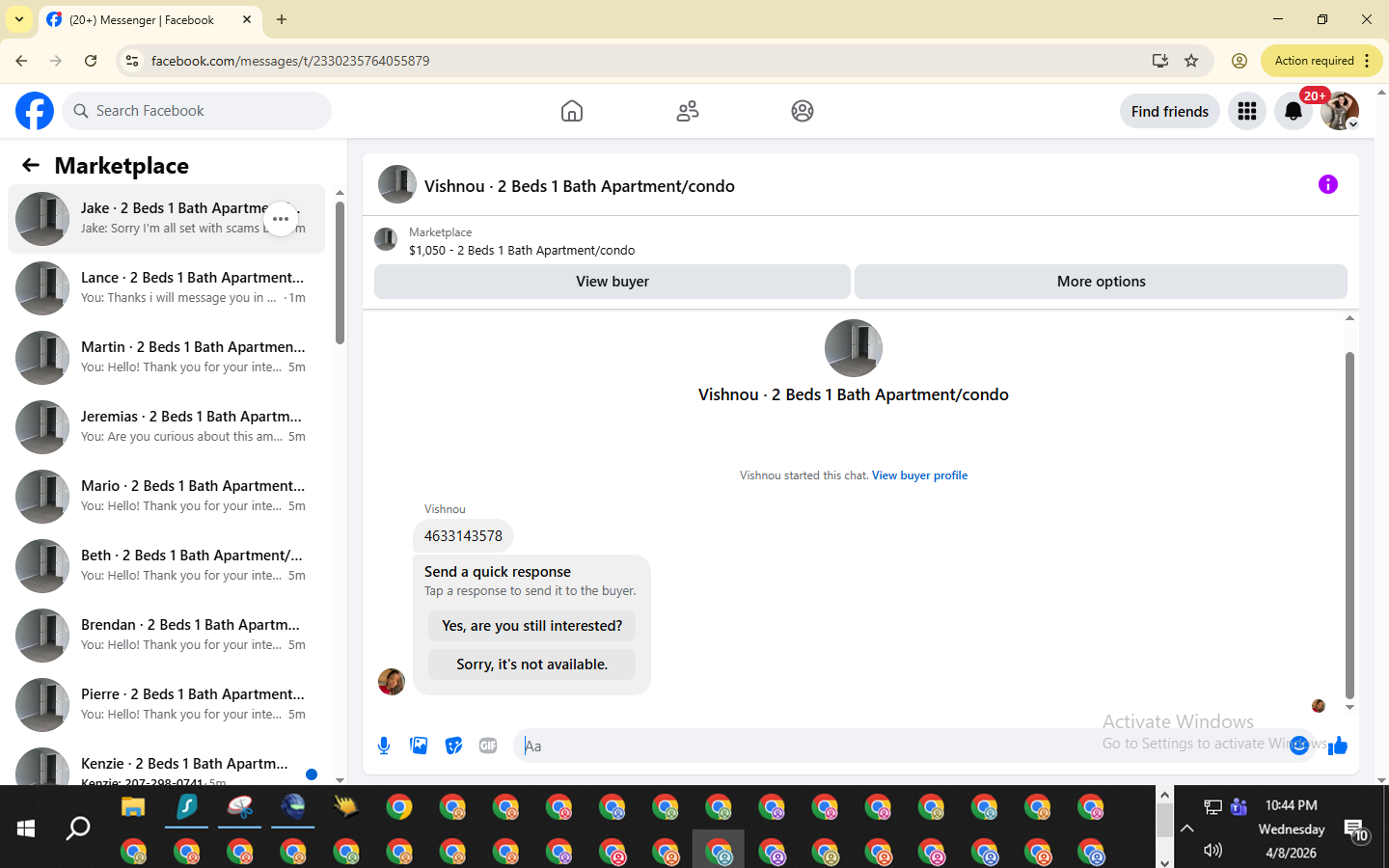Show hidden system tray icons
The image size is (1389, 868).
(x=1187, y=828)
